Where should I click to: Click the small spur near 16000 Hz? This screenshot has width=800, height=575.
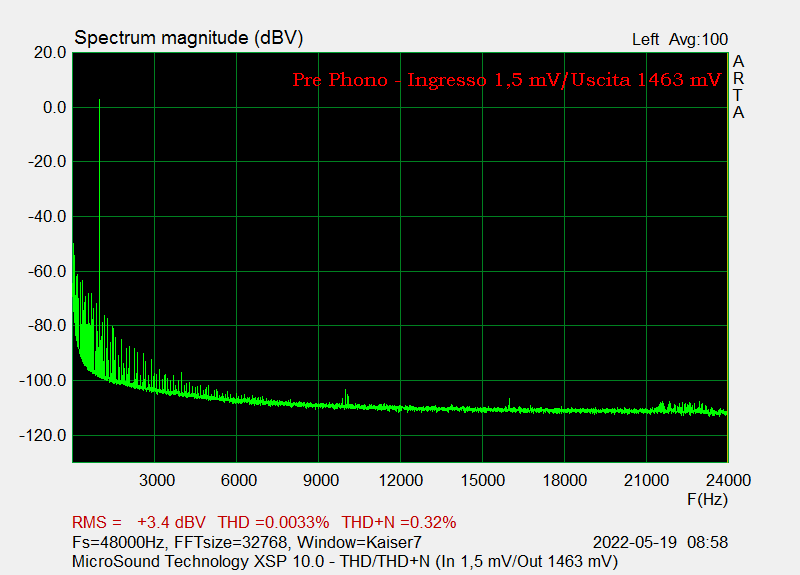tap(509, 402)
